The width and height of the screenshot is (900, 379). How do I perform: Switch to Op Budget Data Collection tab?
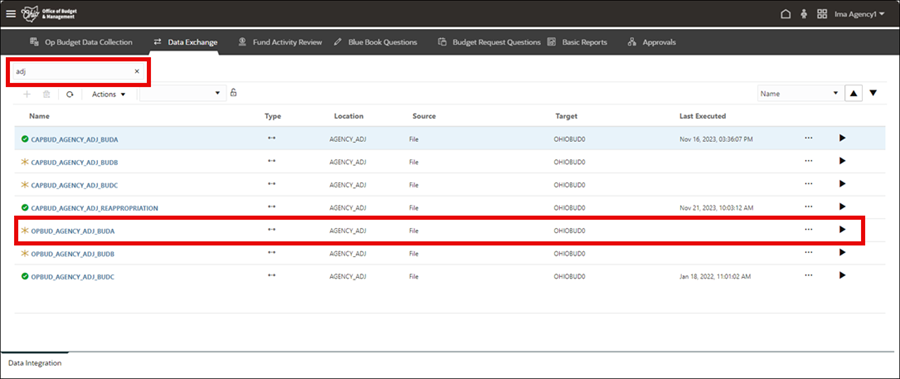click(x=81, y=42)
